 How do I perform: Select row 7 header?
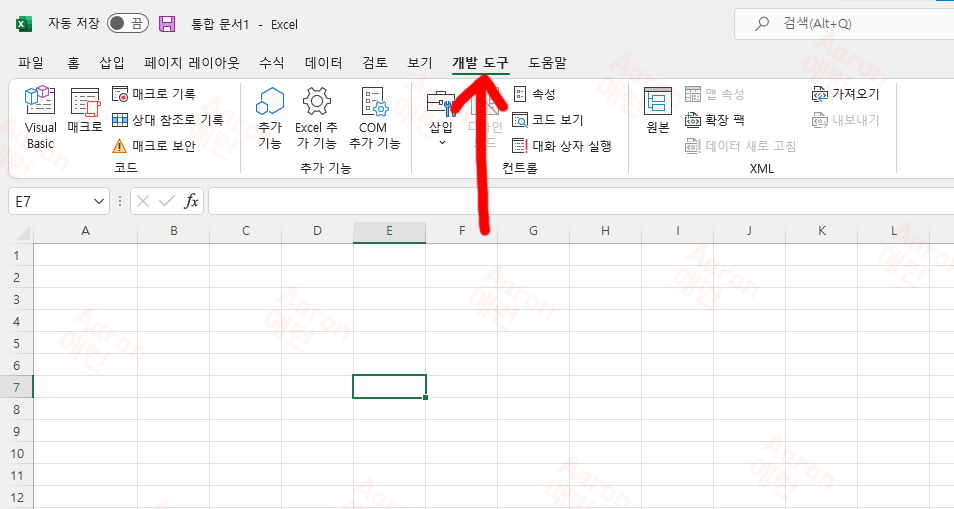(16, 387)
